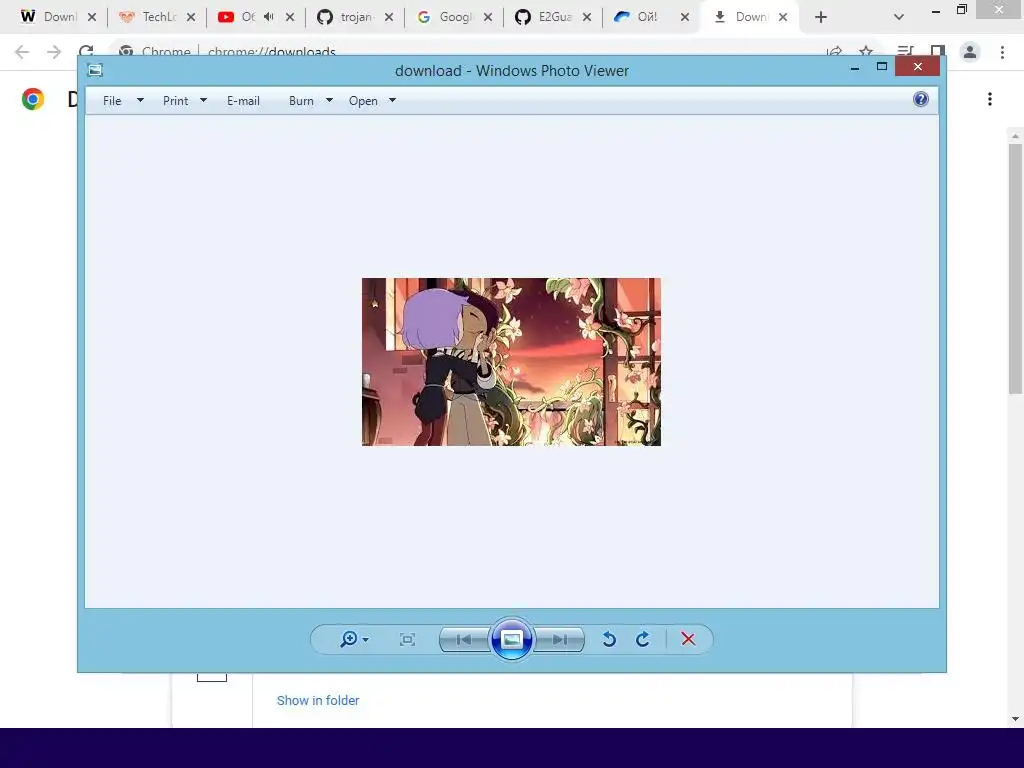Click the Photo Viewer title bar icon
This screenshot has height=768, width=1024.
point(95,70)
